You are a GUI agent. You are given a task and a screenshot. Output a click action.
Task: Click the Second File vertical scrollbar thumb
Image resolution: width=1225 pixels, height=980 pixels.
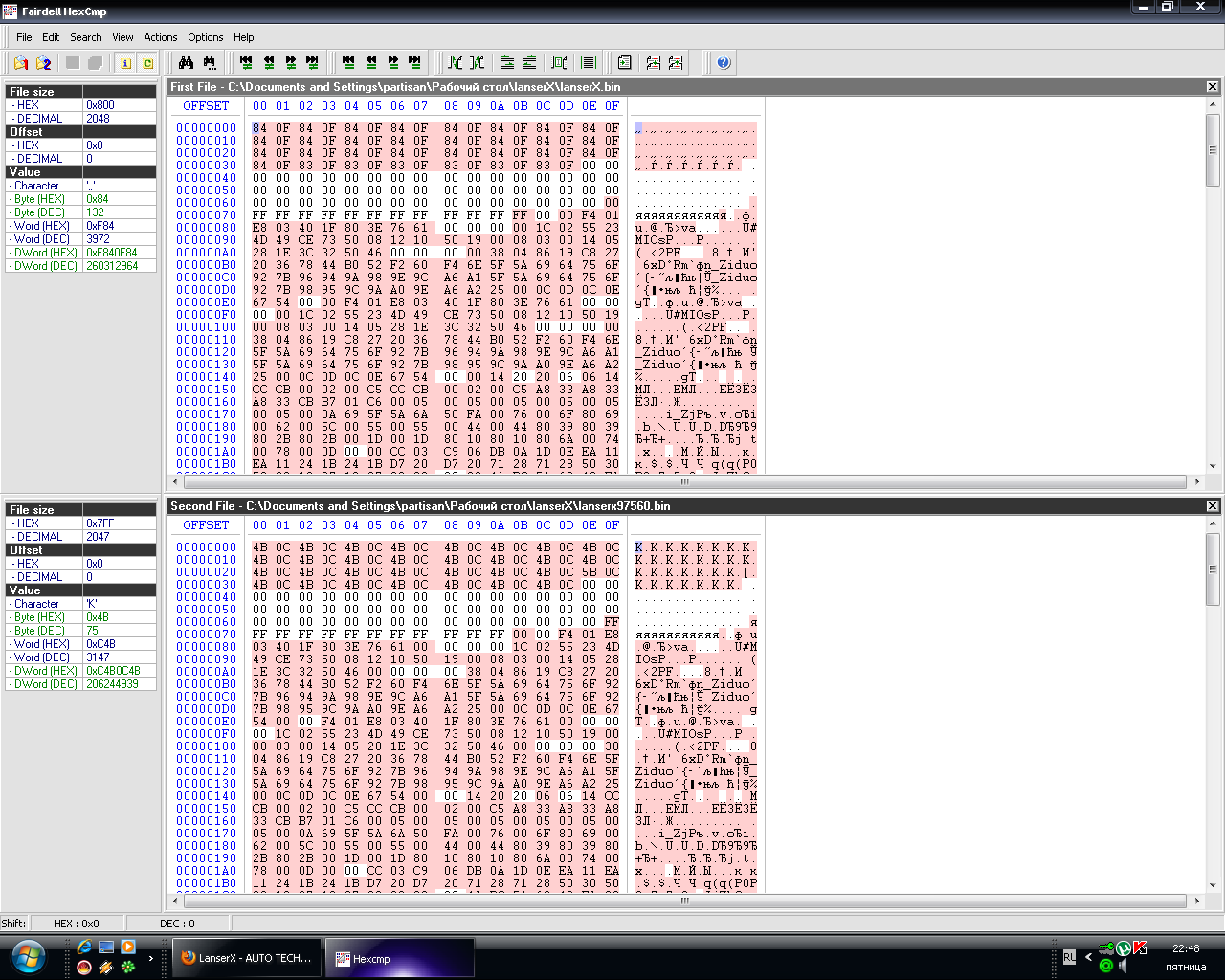(x=1213, y=568)
